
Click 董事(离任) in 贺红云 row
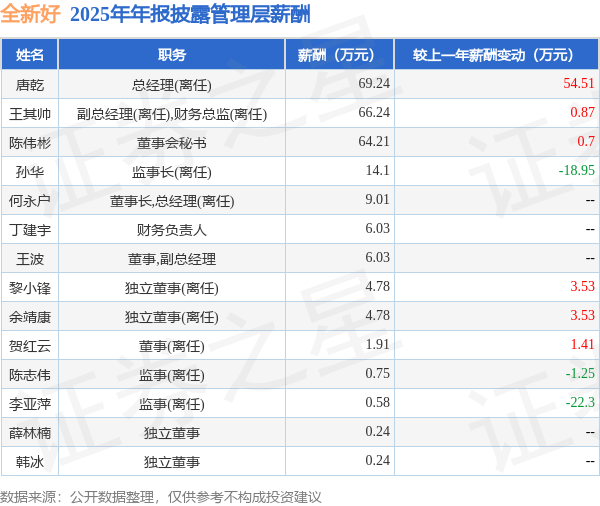pyautogui.click(x=172, y=346)
